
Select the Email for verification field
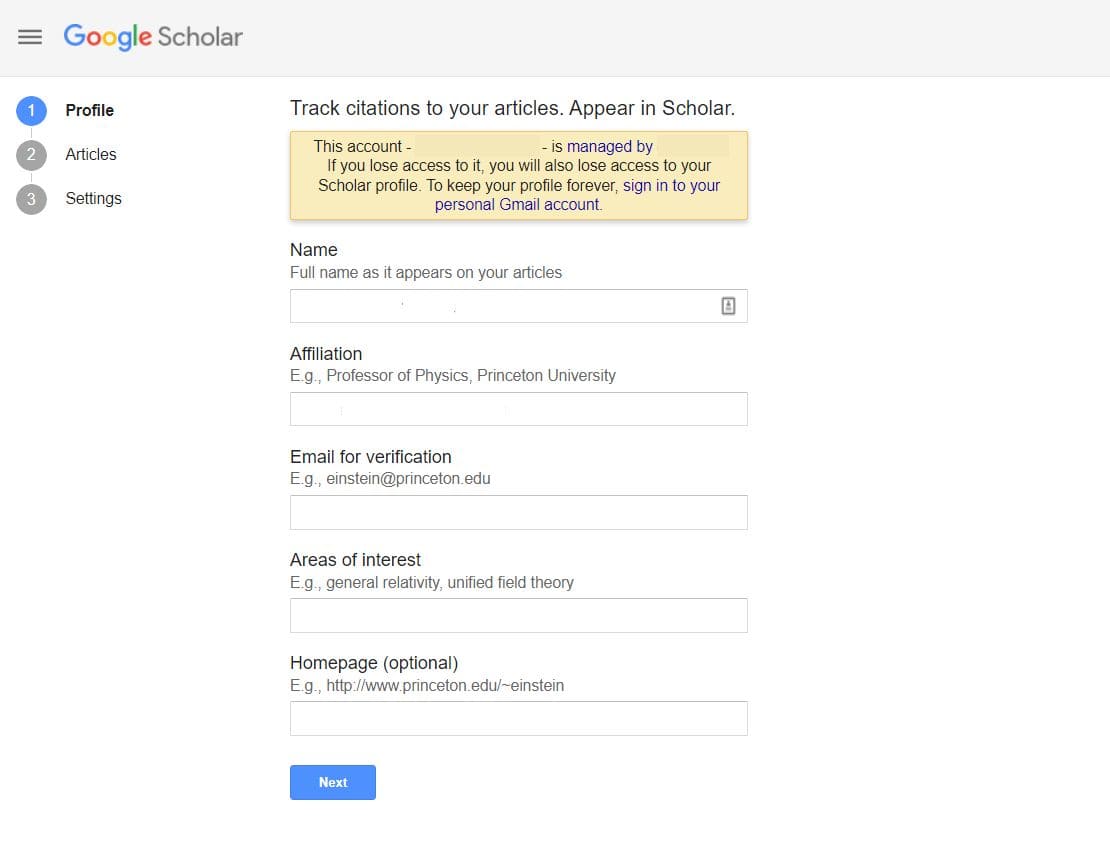[518, 512]
